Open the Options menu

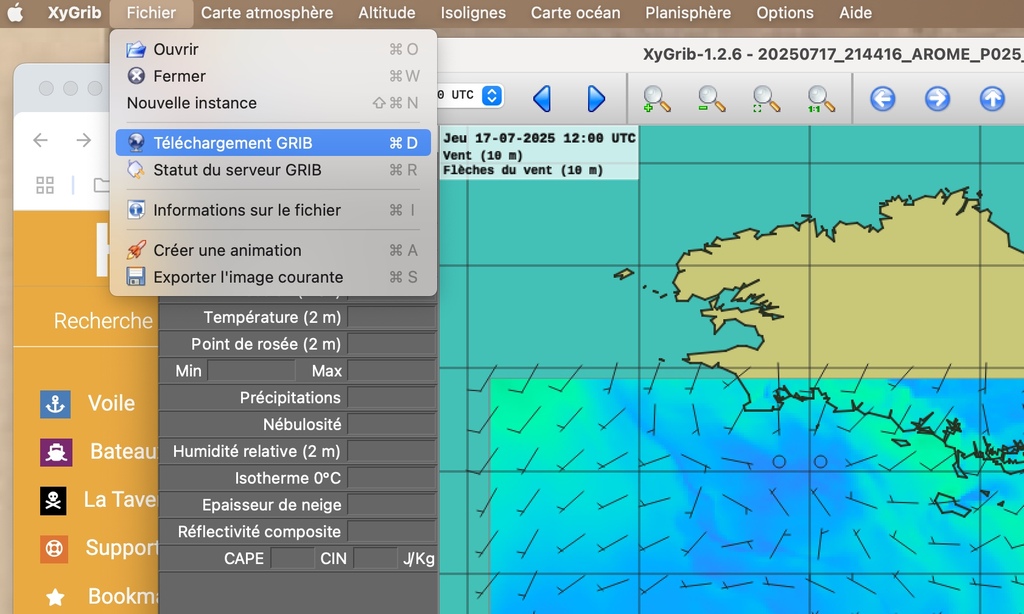point(784,12)
